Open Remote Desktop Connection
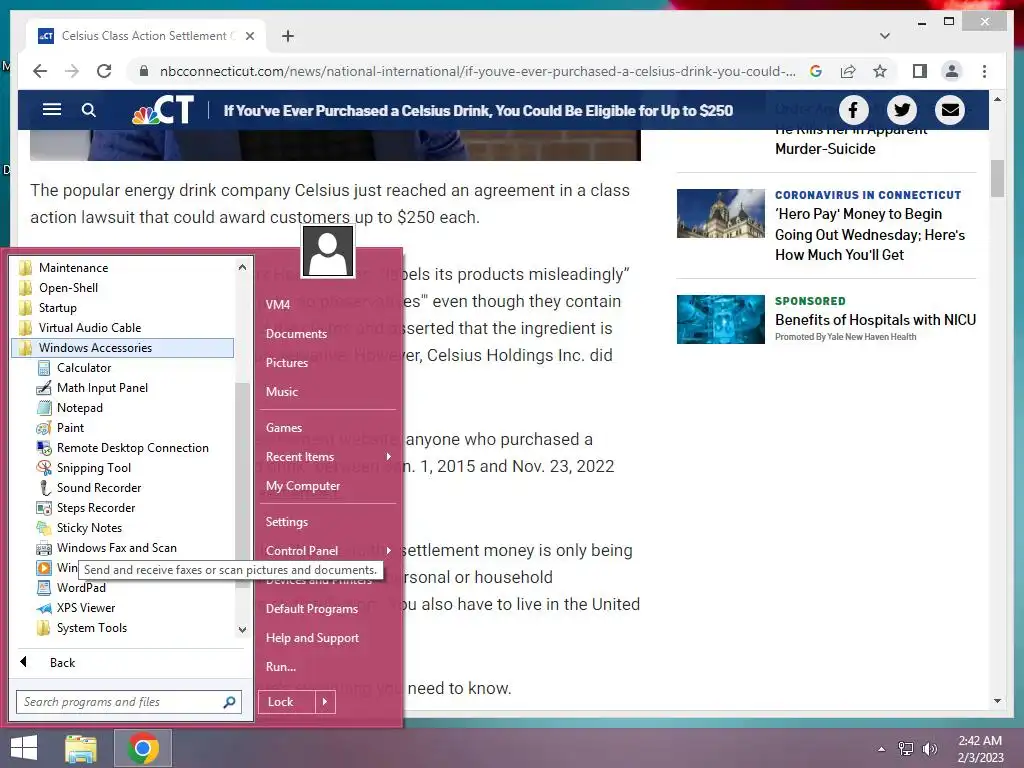The image size is (1024, 768). pyautogui.click(x=132, y=448)
